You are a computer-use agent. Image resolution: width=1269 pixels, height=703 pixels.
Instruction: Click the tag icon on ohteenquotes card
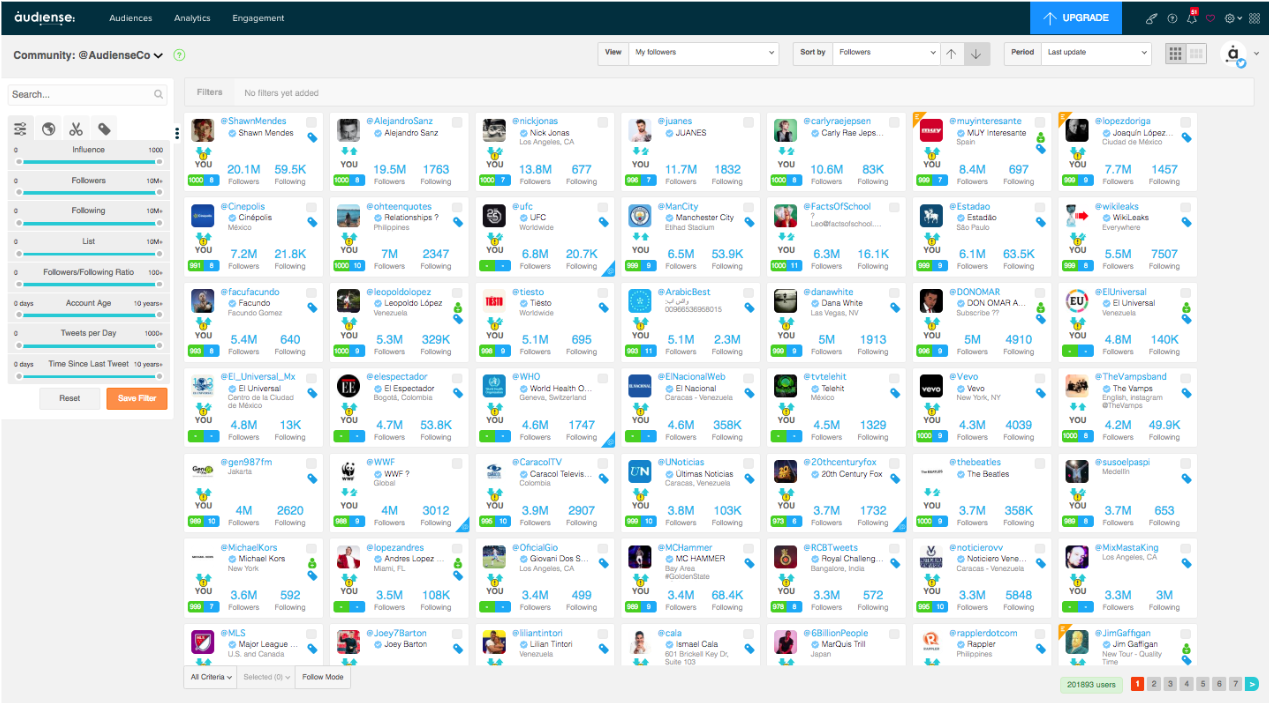pos(458,223)
